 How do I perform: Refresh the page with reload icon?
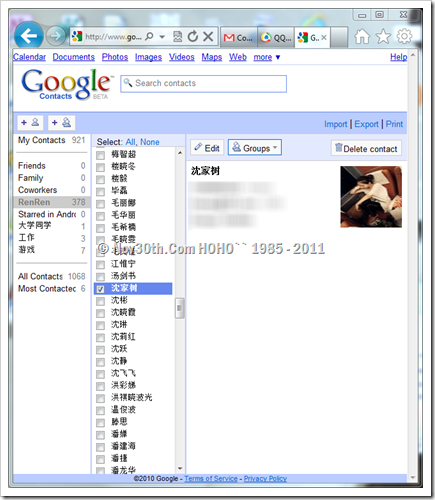[193, 36]
